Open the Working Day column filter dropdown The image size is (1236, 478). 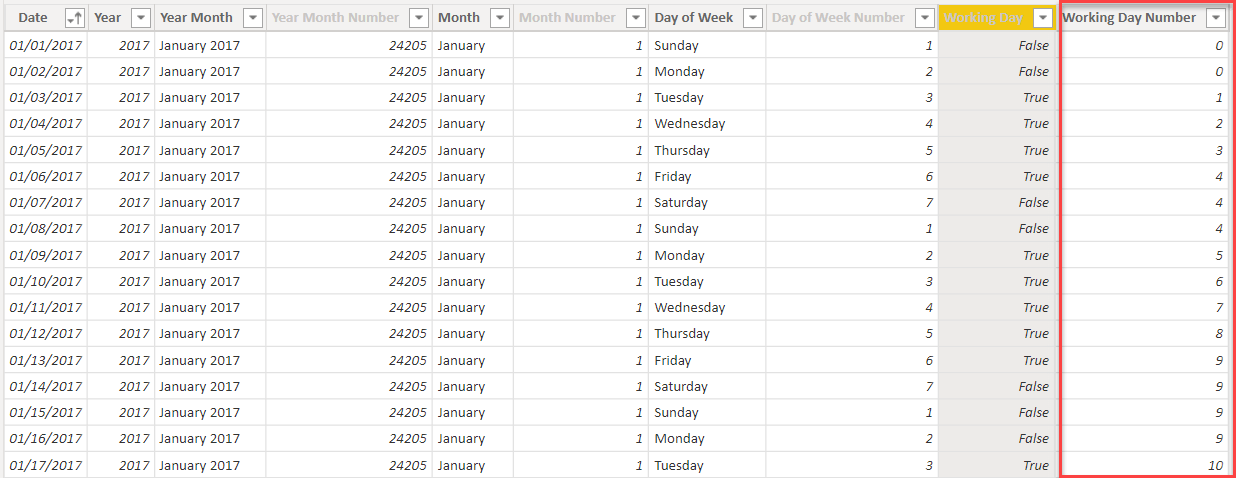coord(1045,18)
